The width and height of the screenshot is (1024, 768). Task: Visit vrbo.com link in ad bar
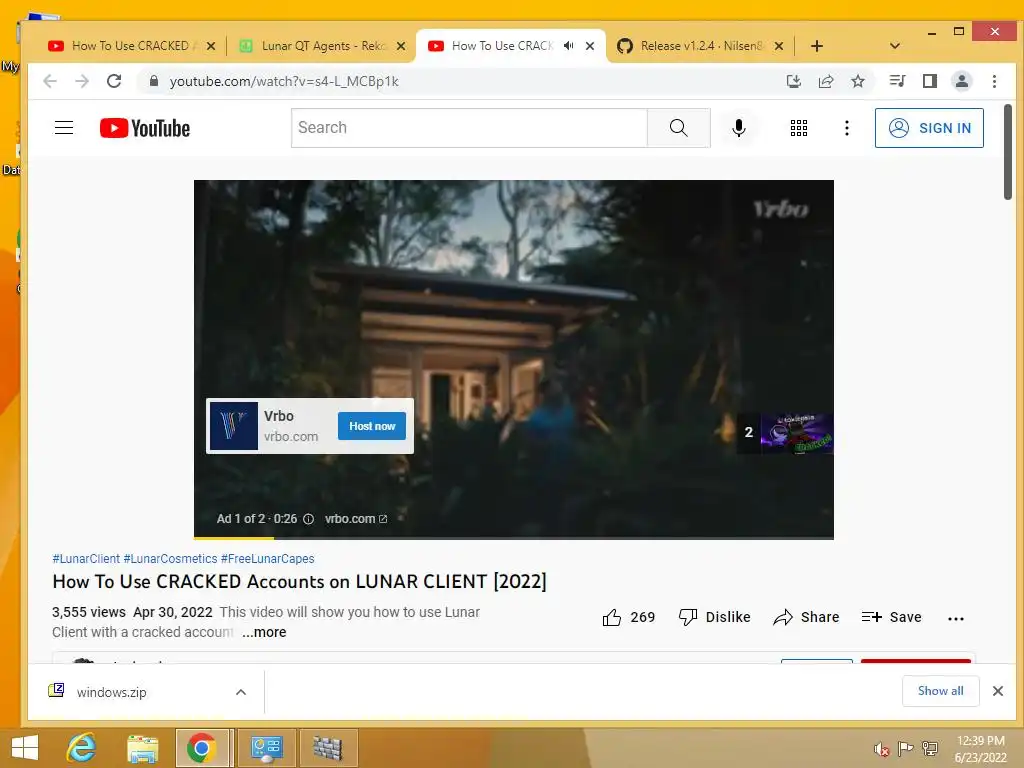pos(356,519)
